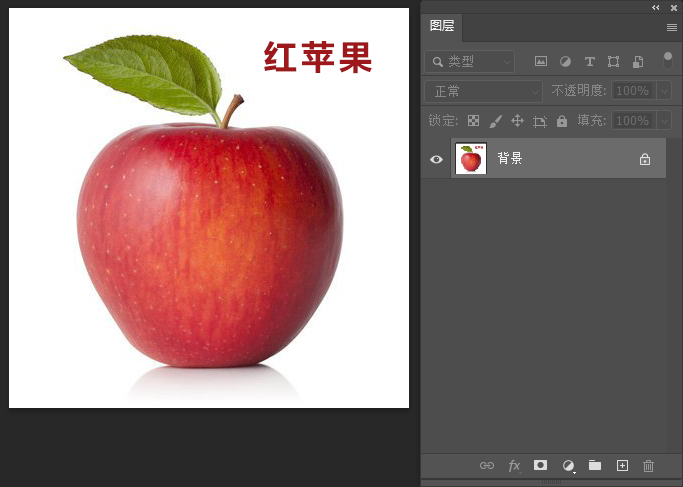683x487 pixels.
Task: Select the 背景 layer name
Action: (510, 158)
